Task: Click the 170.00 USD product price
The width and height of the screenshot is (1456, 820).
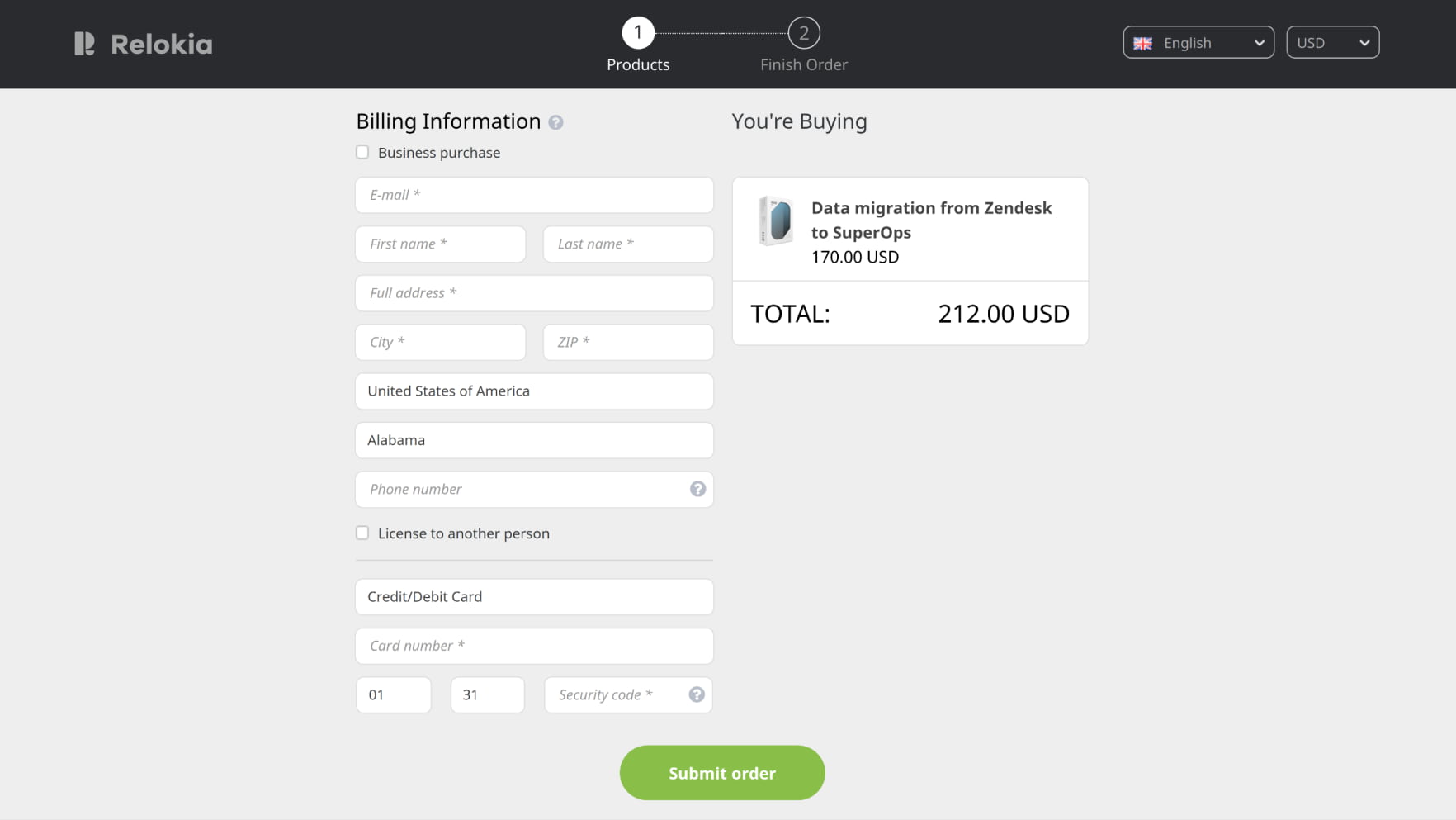Action: click(x=855, y=257)
